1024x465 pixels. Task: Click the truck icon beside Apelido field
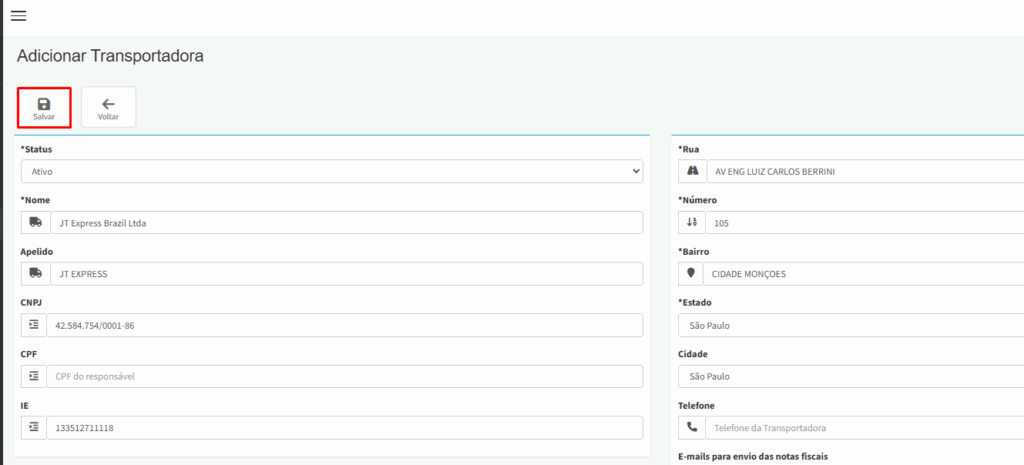pos(35,274)
